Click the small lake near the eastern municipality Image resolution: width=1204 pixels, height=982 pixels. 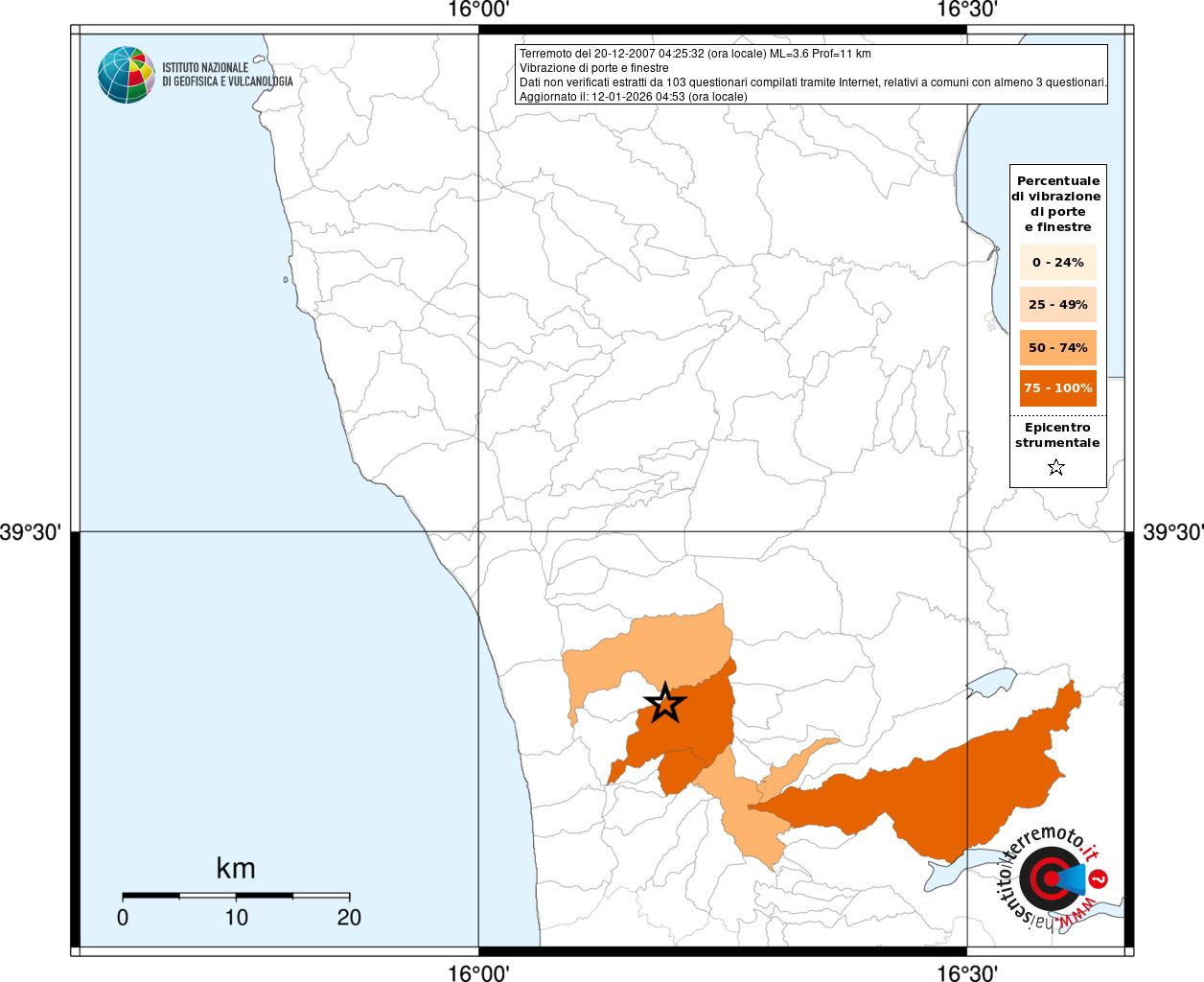click(x=991, y=682)
